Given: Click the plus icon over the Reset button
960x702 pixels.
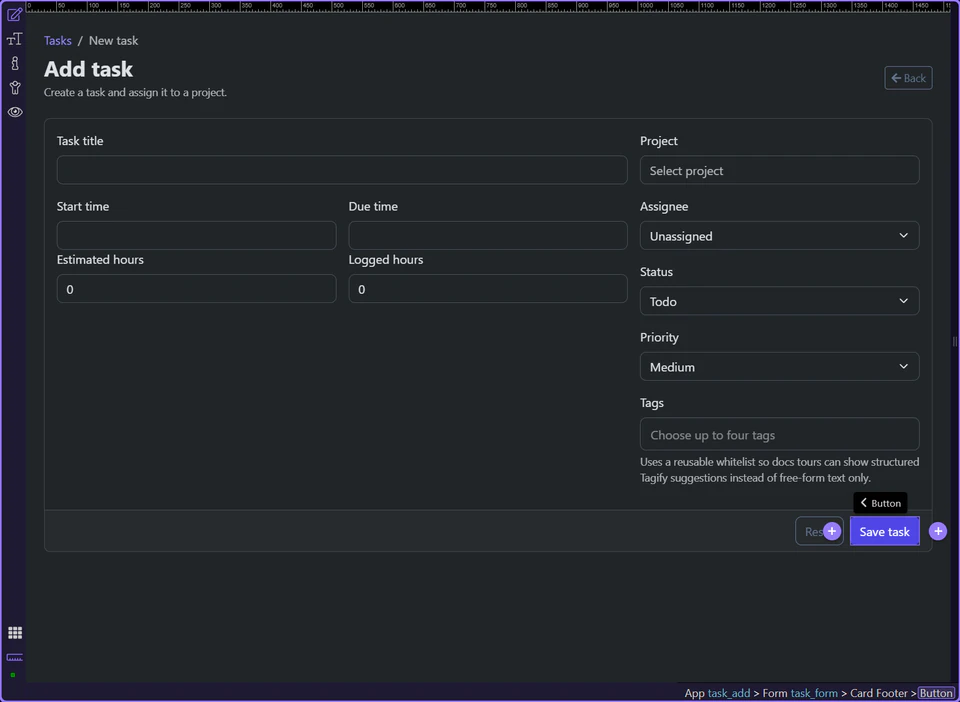Looking at the screenshot, I should (831, 530).
